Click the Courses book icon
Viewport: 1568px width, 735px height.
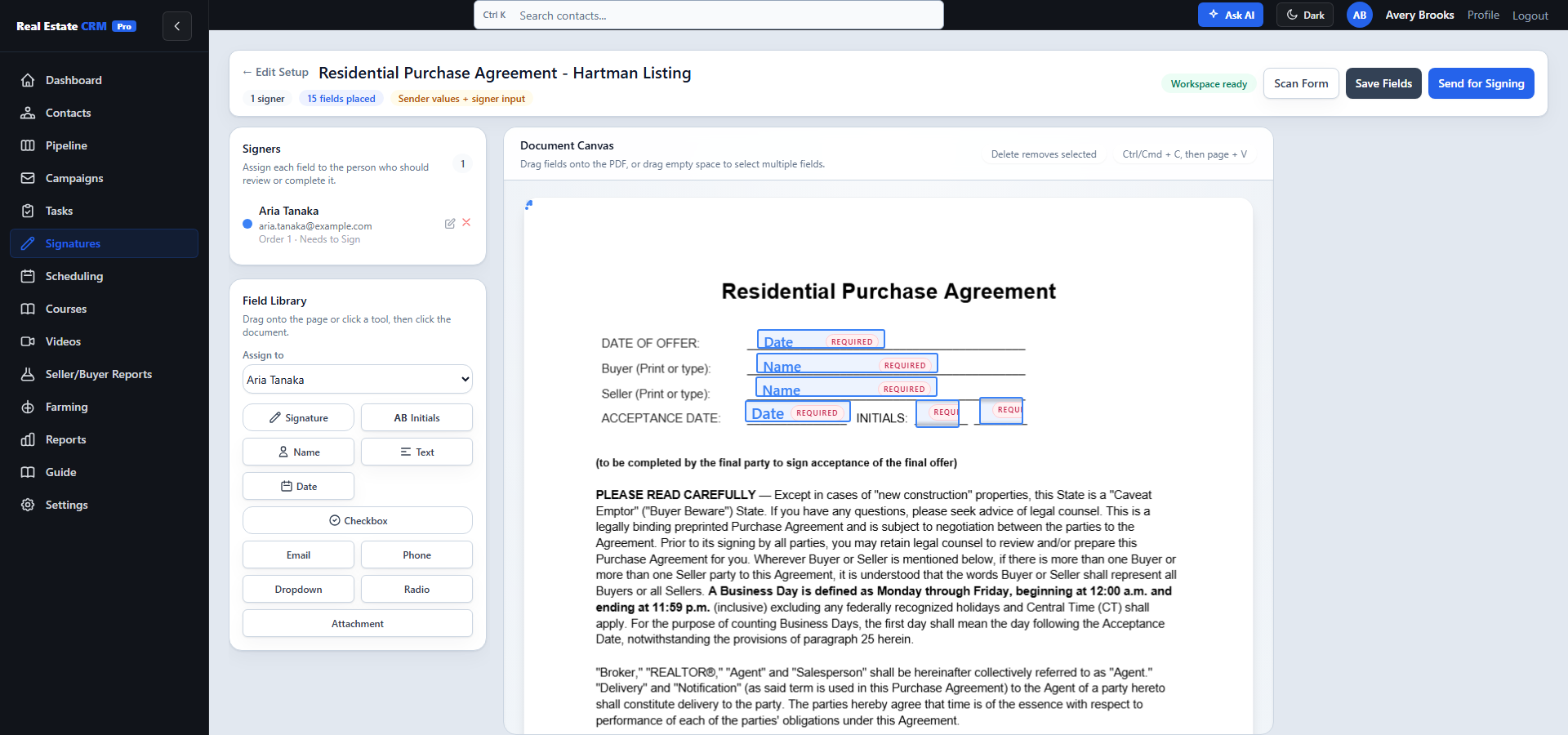[x=28, y=309]
